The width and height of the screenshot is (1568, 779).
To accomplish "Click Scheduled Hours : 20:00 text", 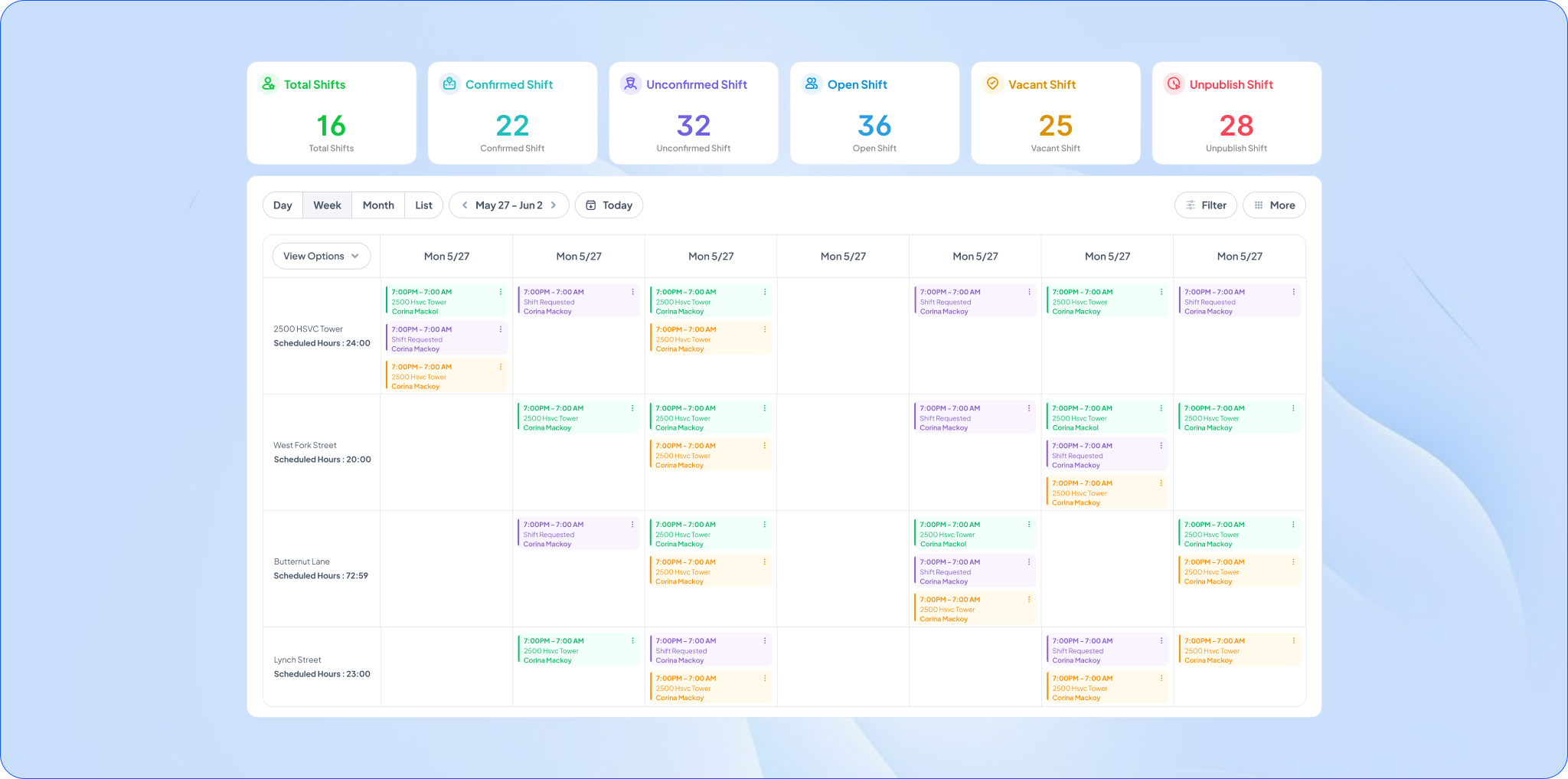I will click(322, 460).
